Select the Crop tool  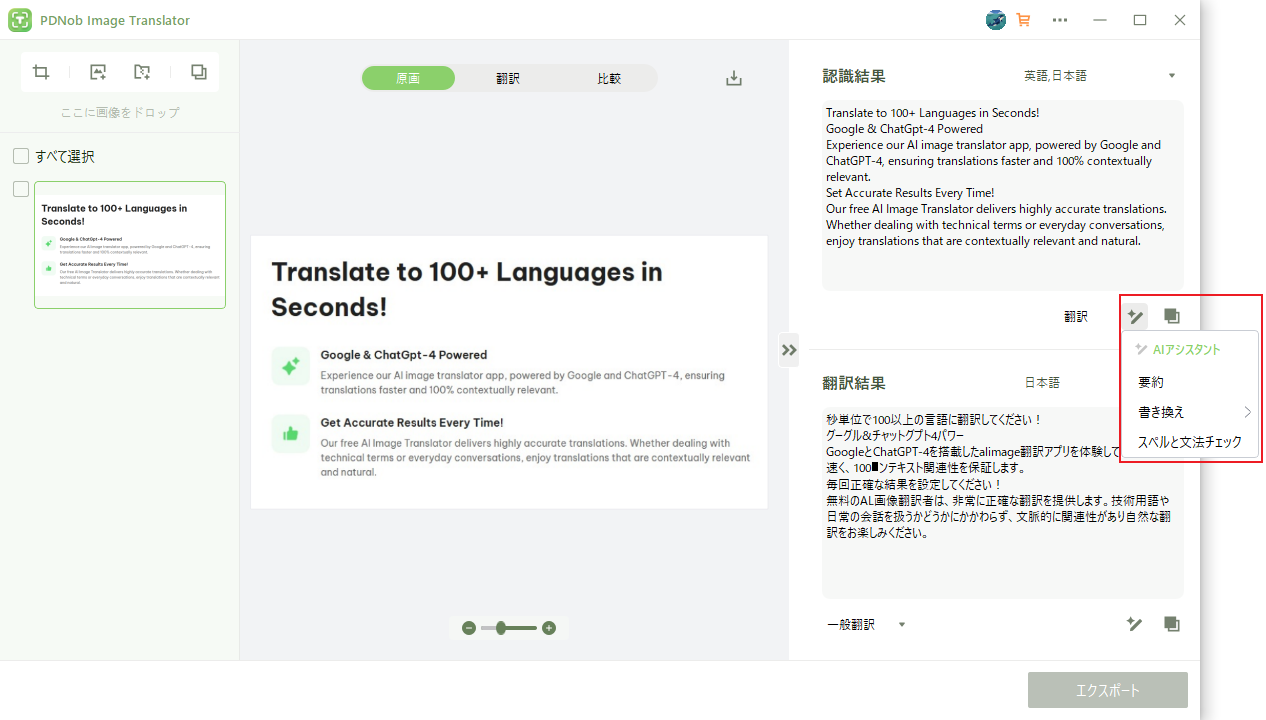(41, 71)
